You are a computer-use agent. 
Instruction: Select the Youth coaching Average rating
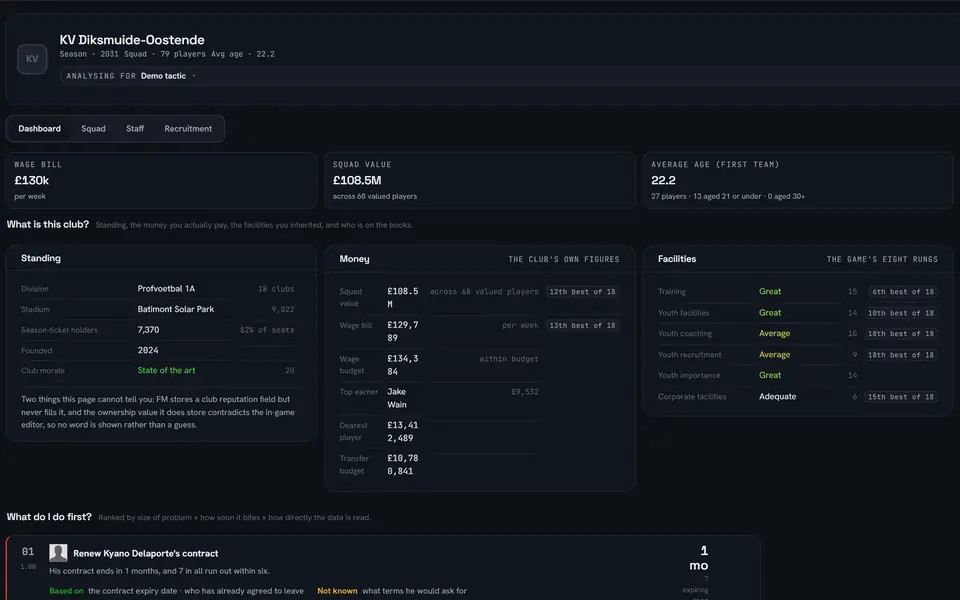[774, 334]
